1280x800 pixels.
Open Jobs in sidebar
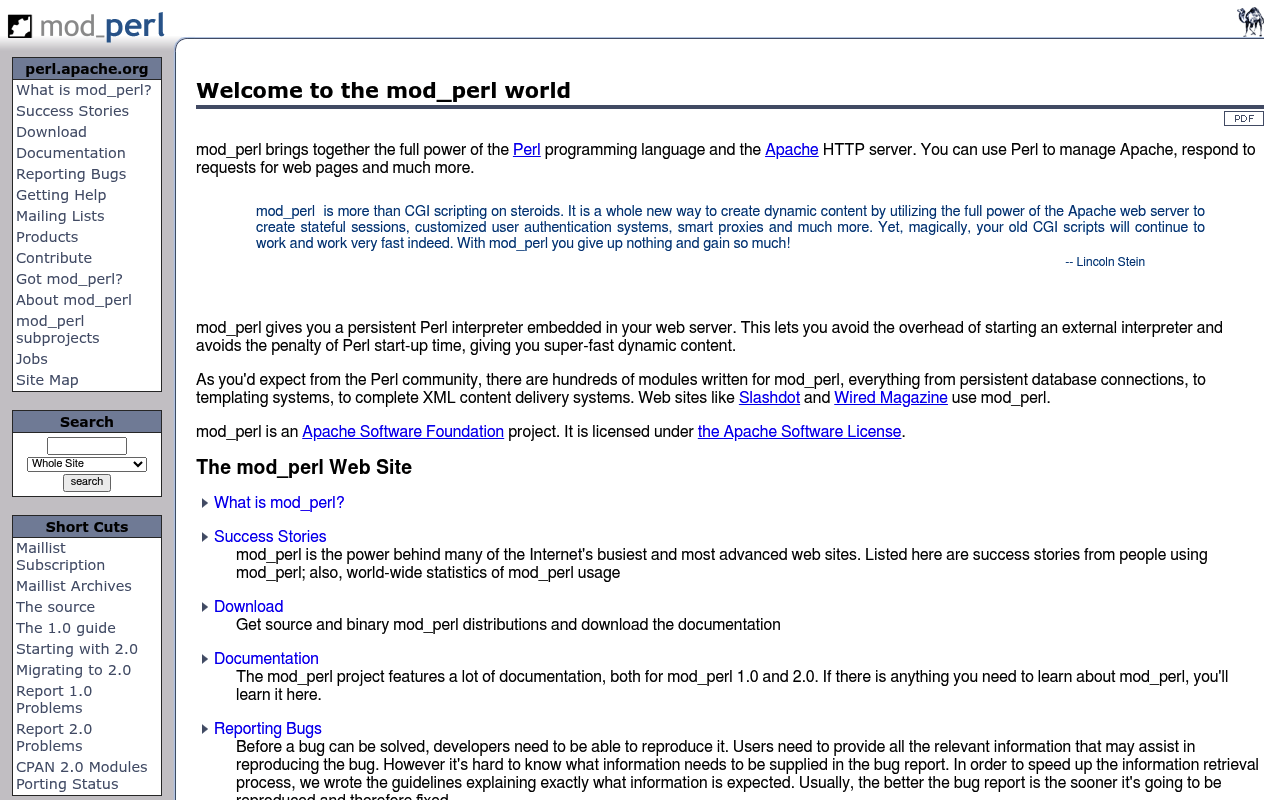[x=32, y=359]
